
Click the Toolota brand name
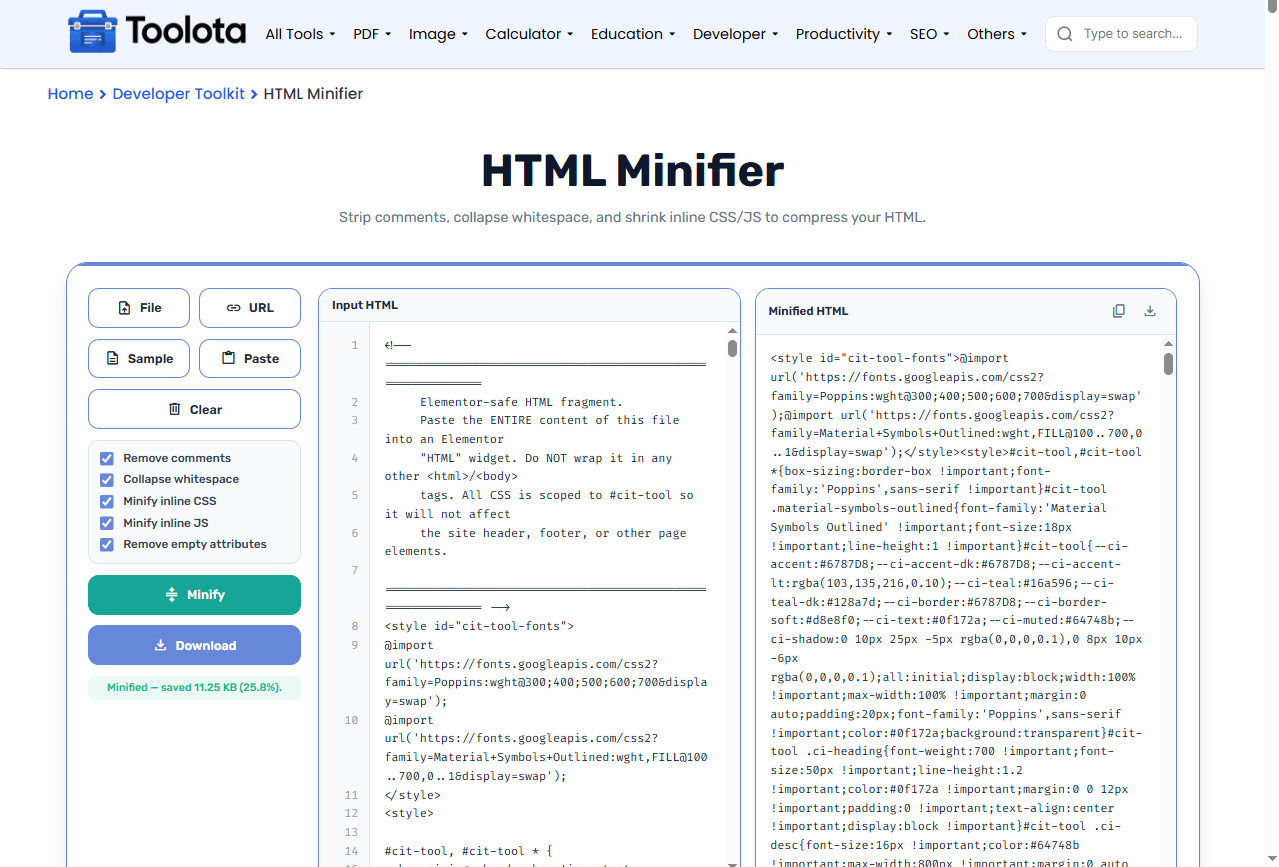[186, 32]
